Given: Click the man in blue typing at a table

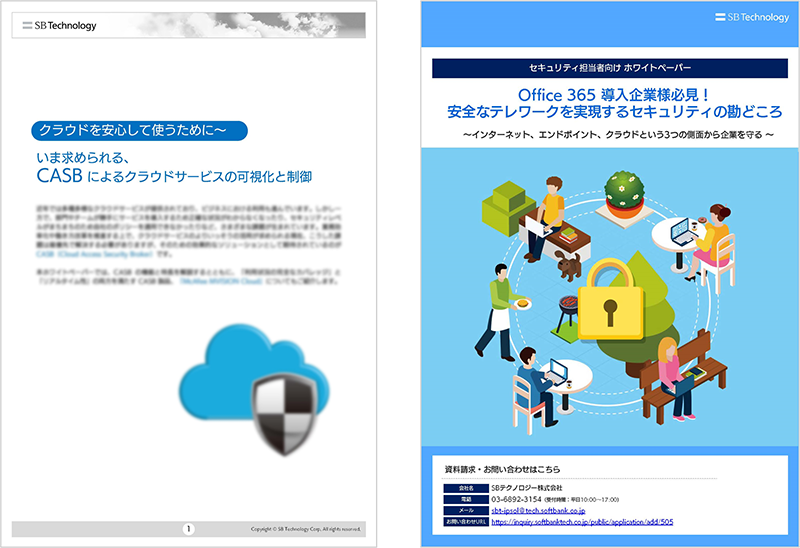Looking at the screenshot, I should [537, 385].
